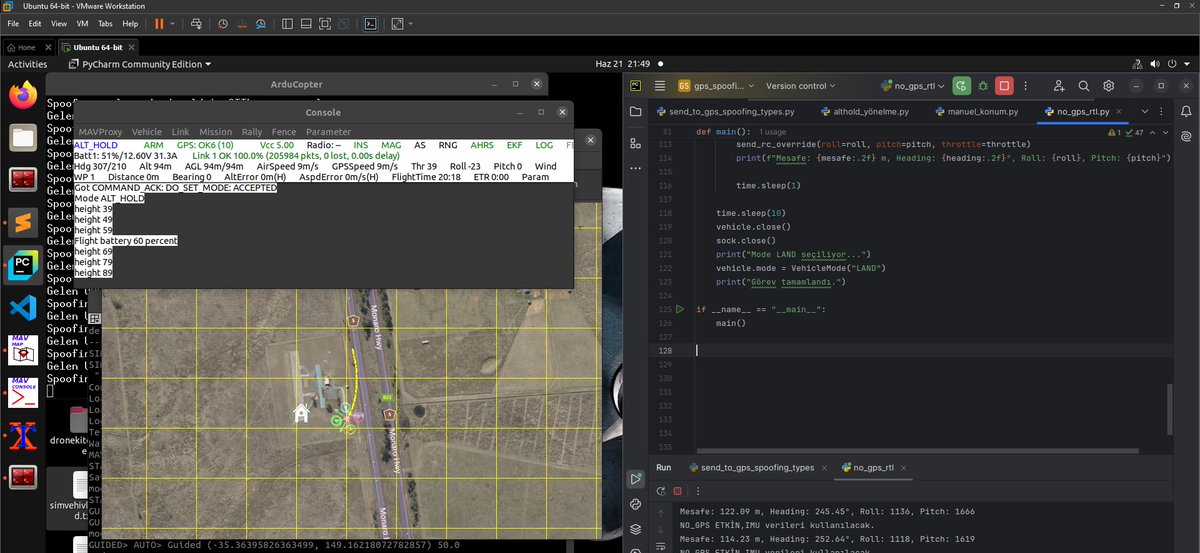
Task: Open Visual Studio Code from dock
Action: [x=22, y=308]
